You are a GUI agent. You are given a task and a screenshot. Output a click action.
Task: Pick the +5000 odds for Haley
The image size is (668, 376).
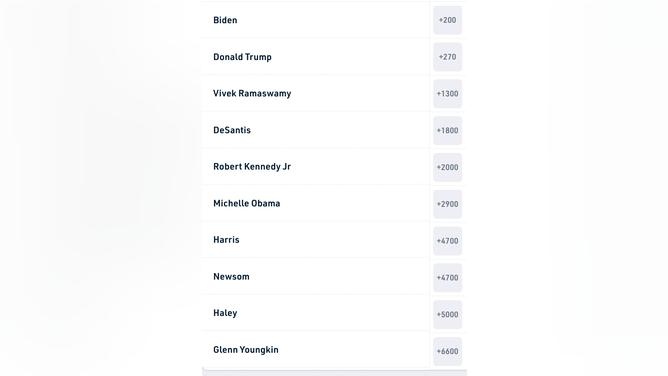pyautogui.click(x=447, y=314)
